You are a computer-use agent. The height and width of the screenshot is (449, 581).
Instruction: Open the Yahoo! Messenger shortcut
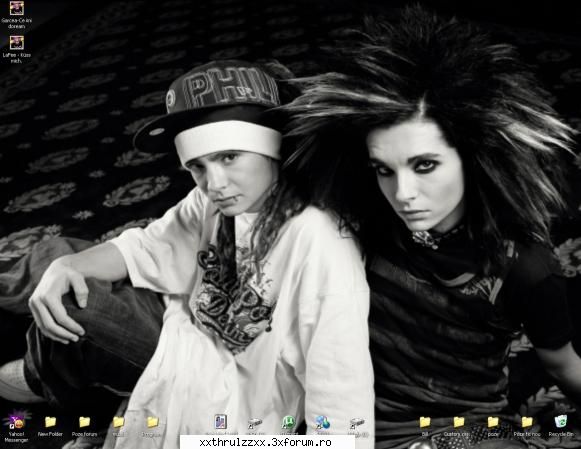coord(16,422)
